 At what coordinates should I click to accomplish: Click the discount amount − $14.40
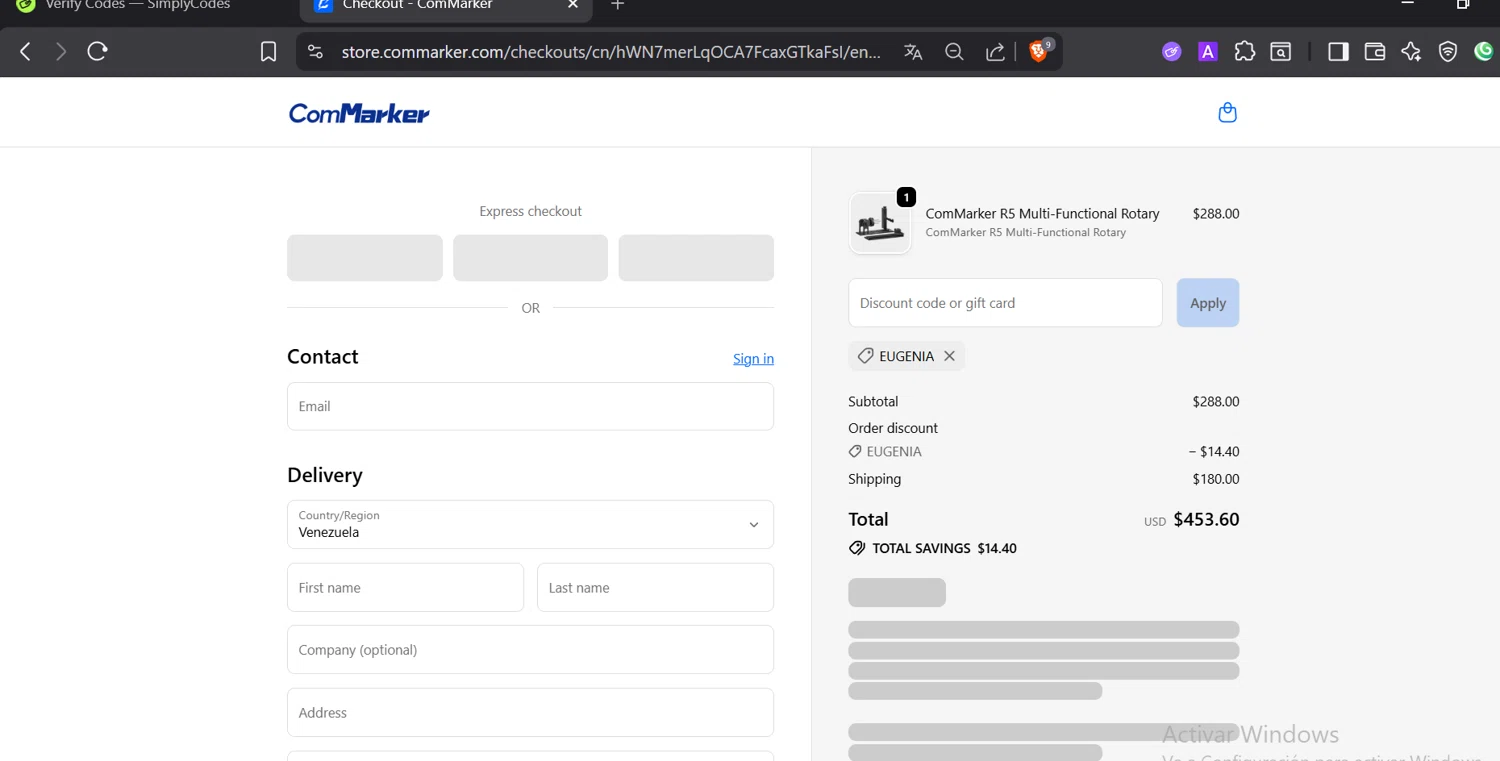coord(1214,452)
